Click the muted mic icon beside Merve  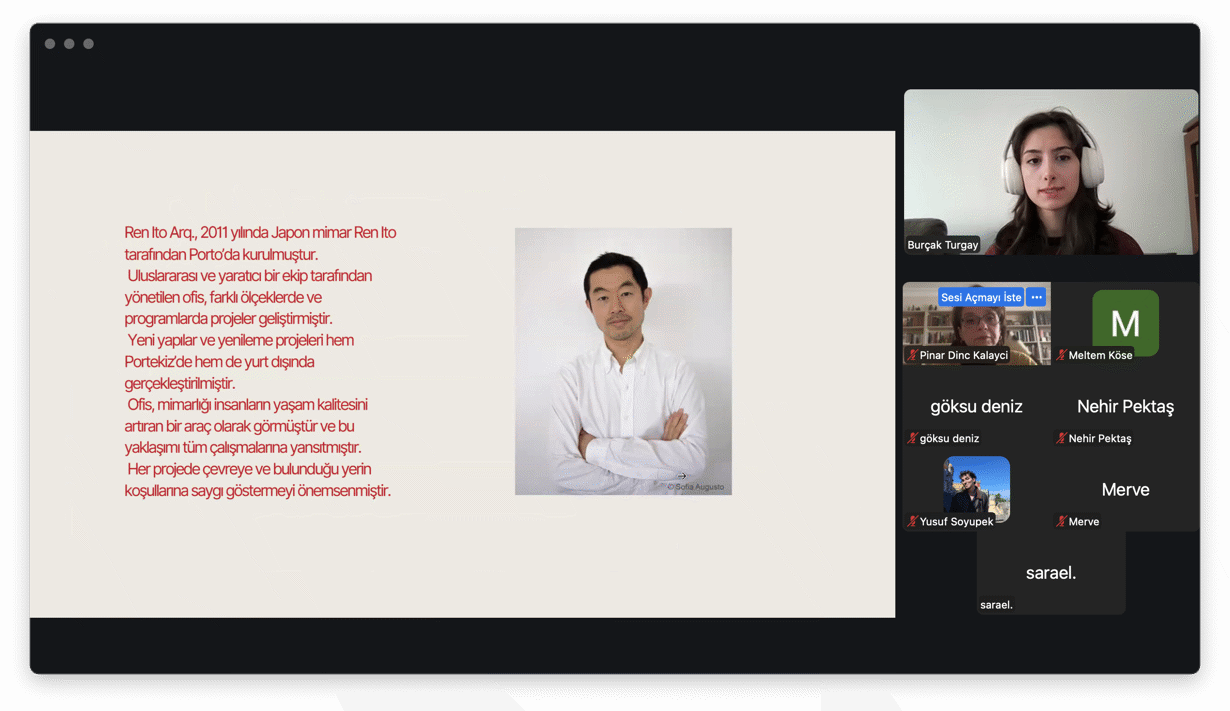(x=1061, y=521)
